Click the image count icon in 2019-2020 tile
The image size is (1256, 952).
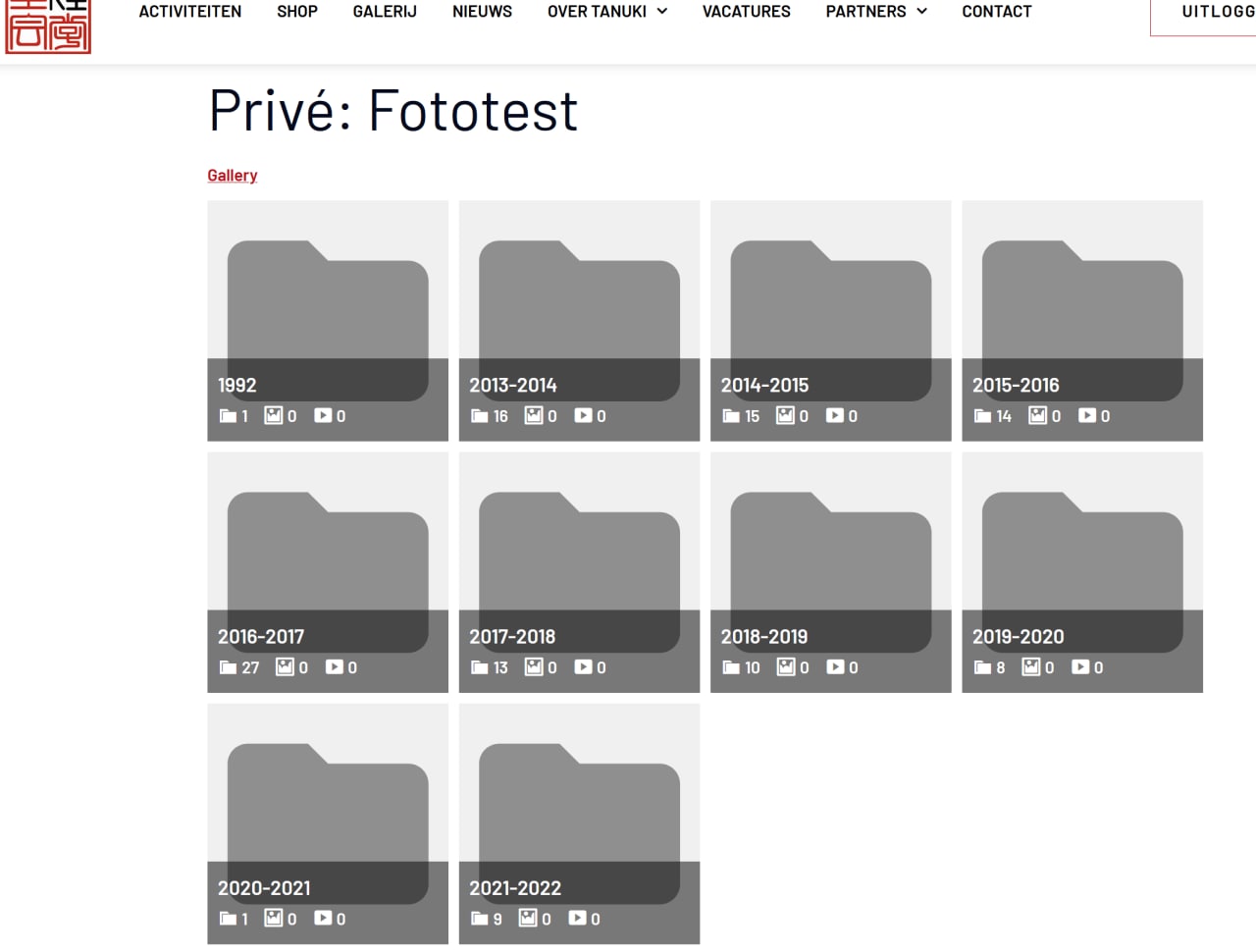[1031, 667]
